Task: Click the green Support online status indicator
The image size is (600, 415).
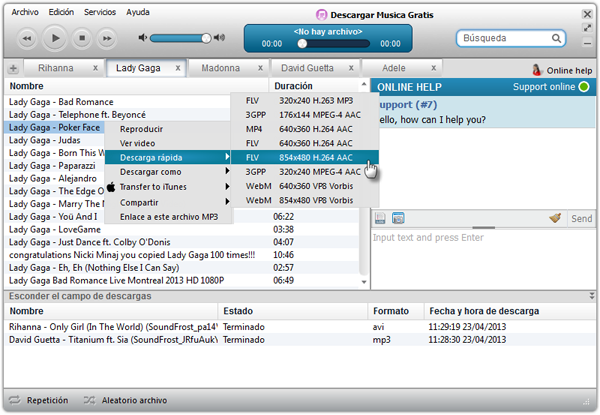Action: point(584,87)
